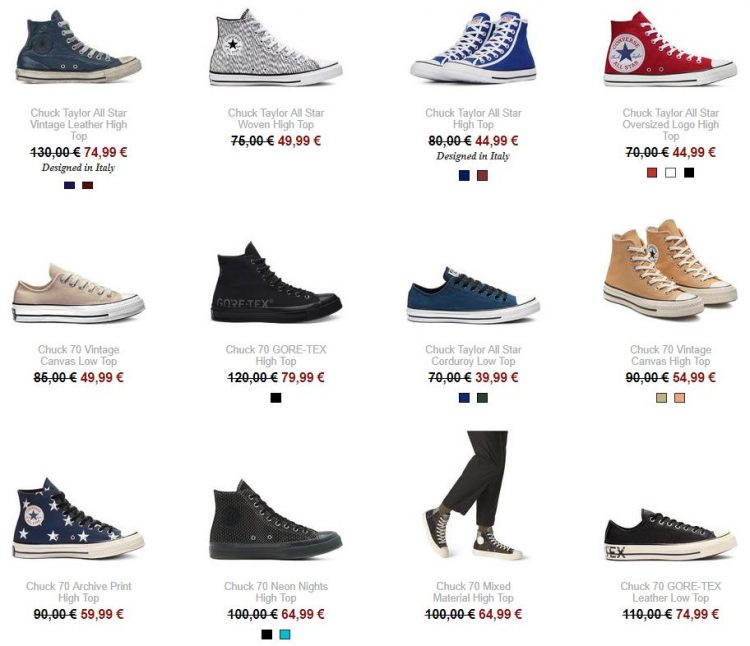This screenshot has height=646, width=750.
Task: Select the black swatch under Oversized Logo High Top
Action: pos(689,173)
